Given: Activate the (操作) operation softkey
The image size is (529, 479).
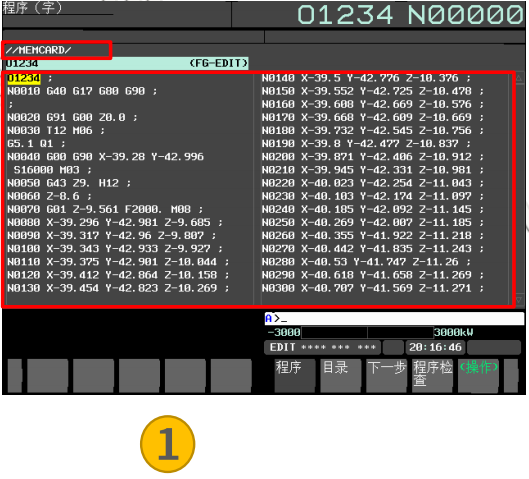Looking at the screenshot, I should click(478, 375).
